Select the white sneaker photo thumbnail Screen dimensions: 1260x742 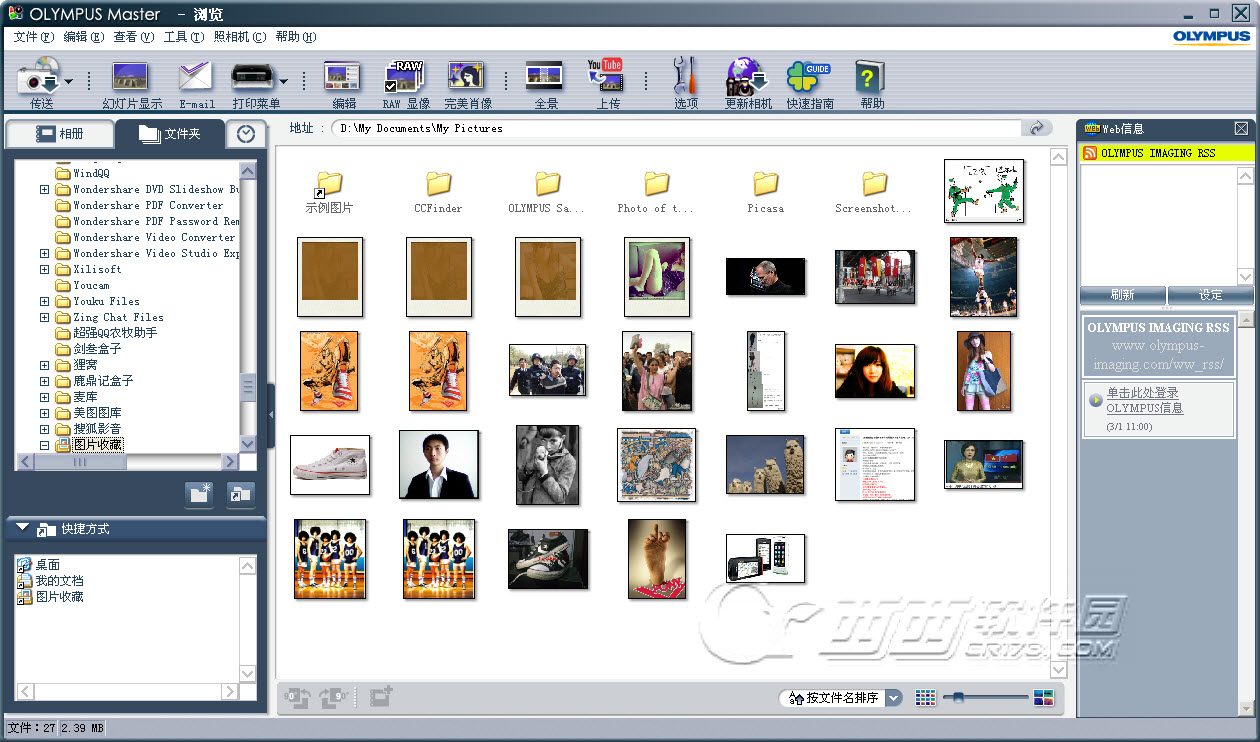coord(330,465)
